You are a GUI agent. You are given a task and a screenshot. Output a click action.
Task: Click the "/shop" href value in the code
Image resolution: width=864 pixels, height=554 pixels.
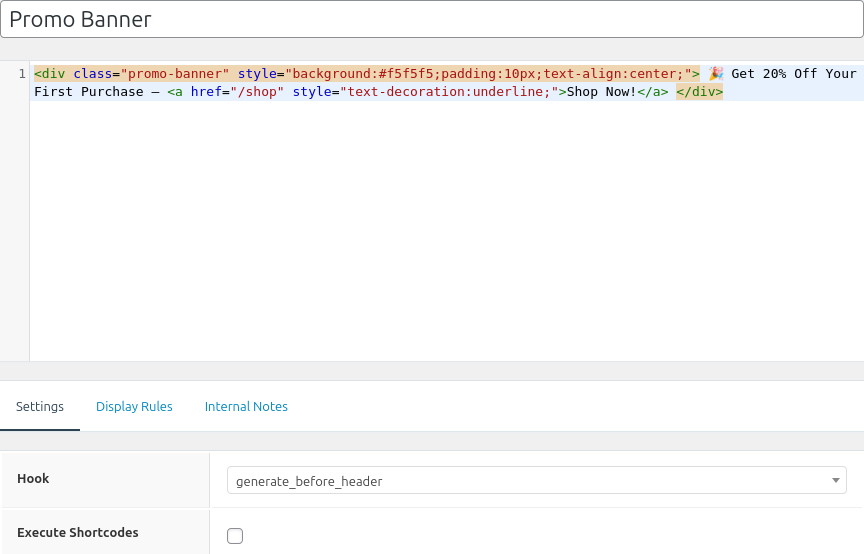click(257, 92)
